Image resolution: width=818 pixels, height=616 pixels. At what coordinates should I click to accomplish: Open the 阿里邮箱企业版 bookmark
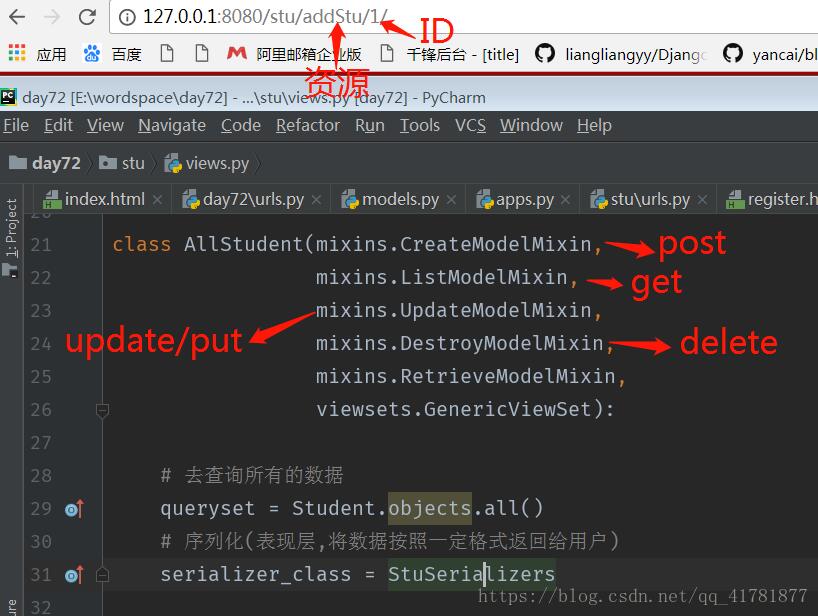coord(294,54)
